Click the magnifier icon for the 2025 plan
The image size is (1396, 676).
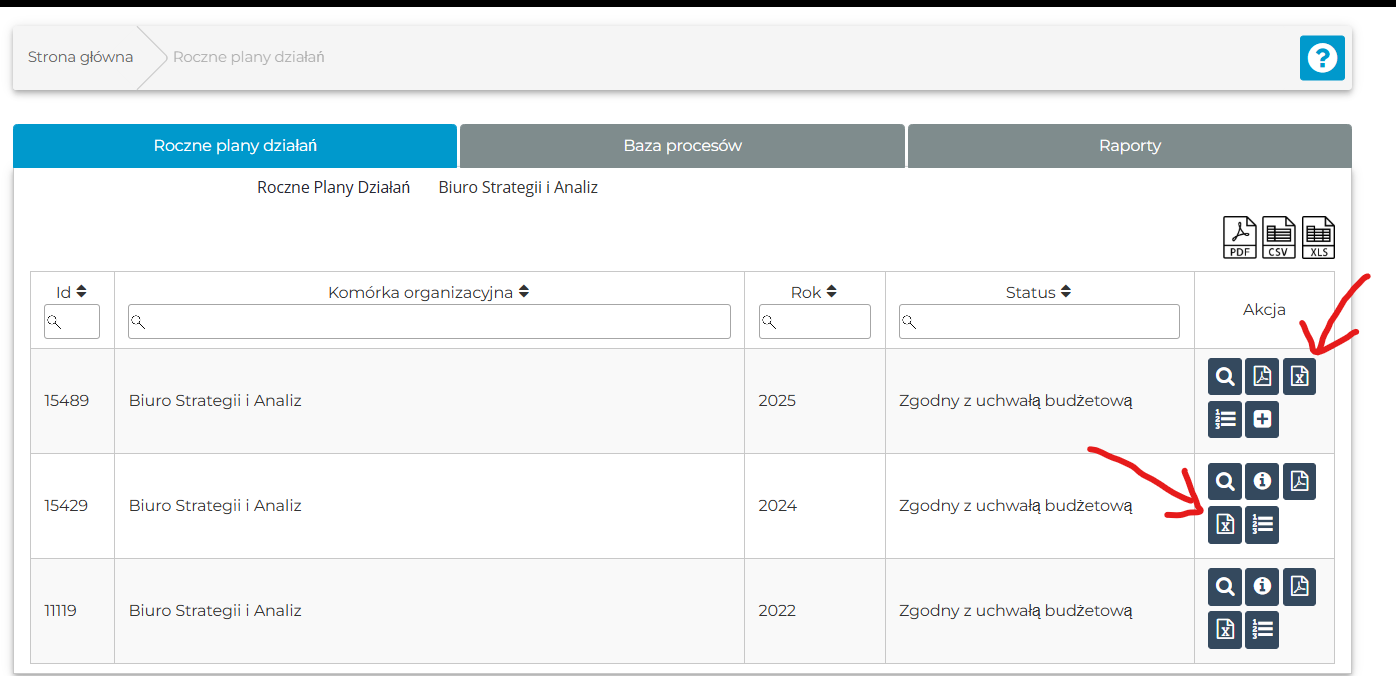1225,377
